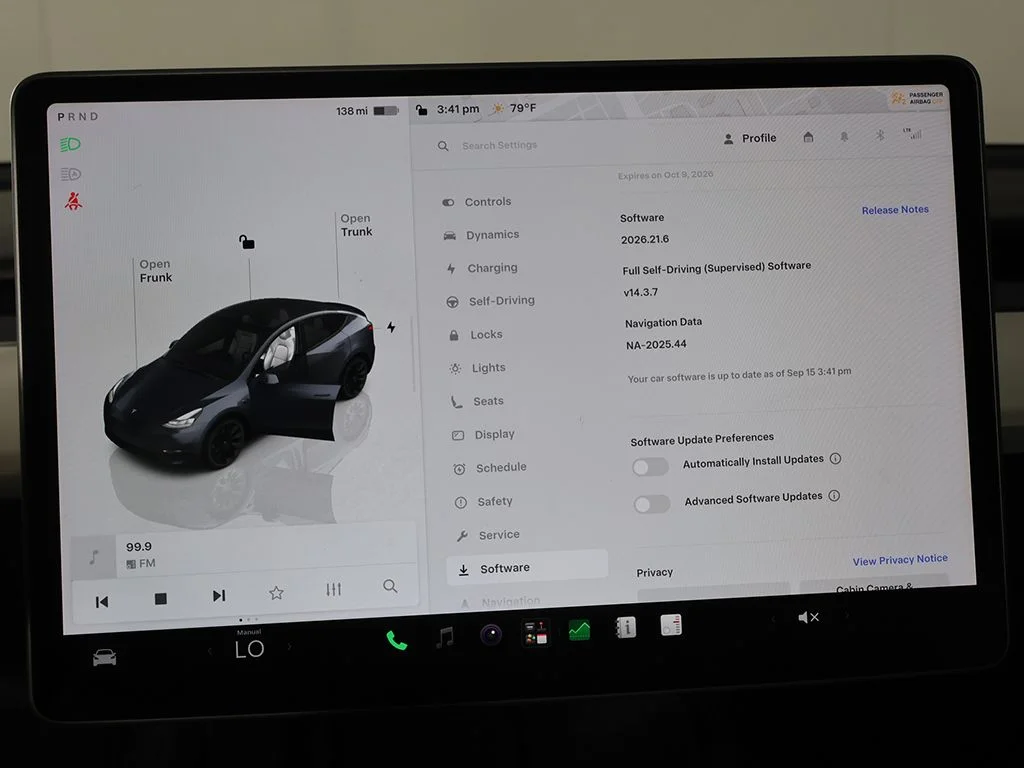Open Charging settings menu
This screenshot has height=768, width=1024.
pos(482,268)
